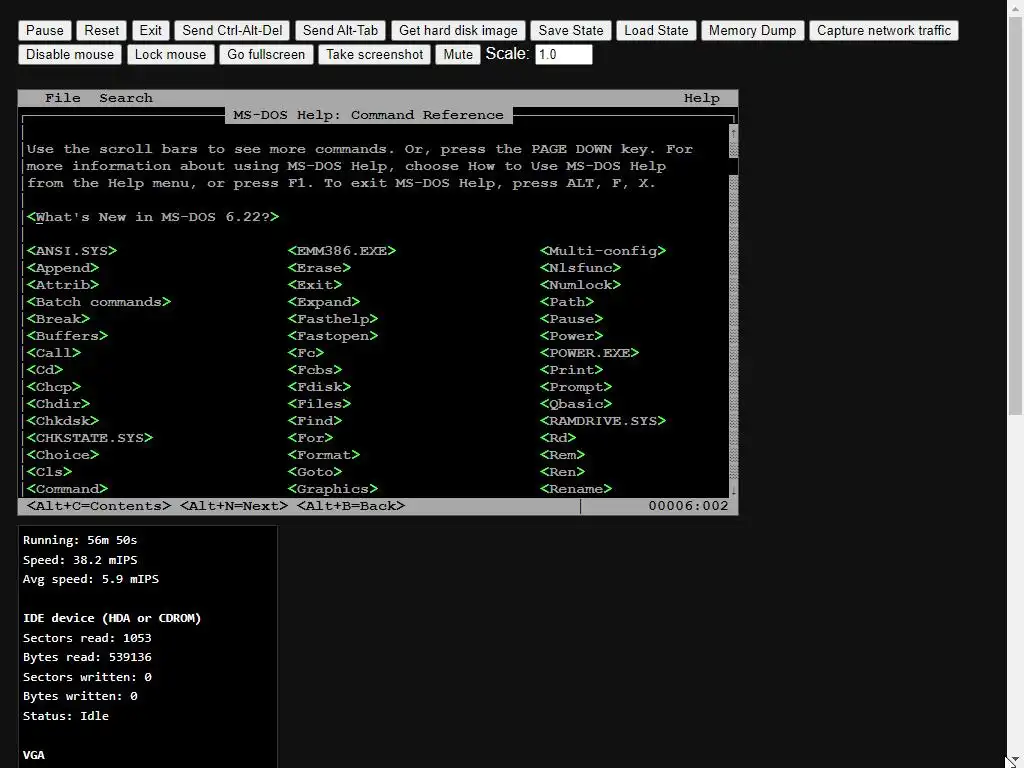Open the Multi-config help topic
Viewport: 1024px width, 768px height.
(x=603, y=251)
